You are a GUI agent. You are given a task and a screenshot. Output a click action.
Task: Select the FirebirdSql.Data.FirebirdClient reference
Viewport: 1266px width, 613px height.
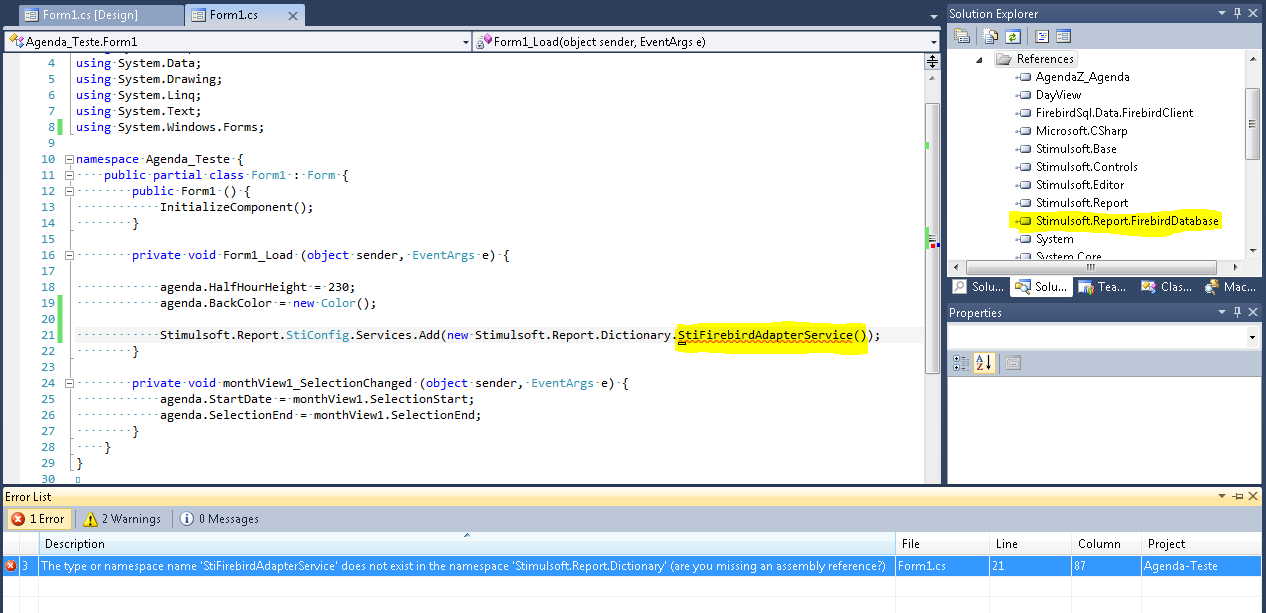click(x=1114, y=113)
